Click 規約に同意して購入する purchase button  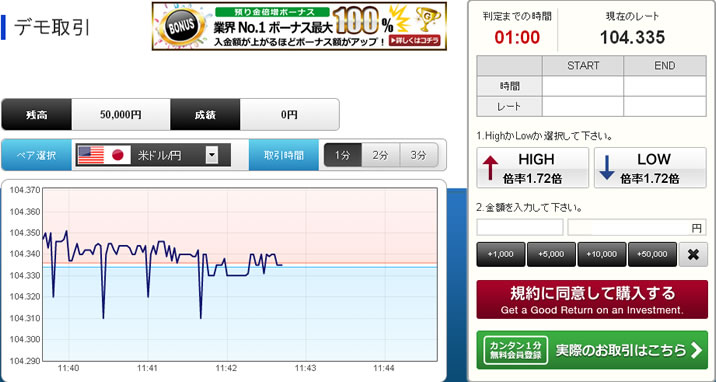point(592,299)
